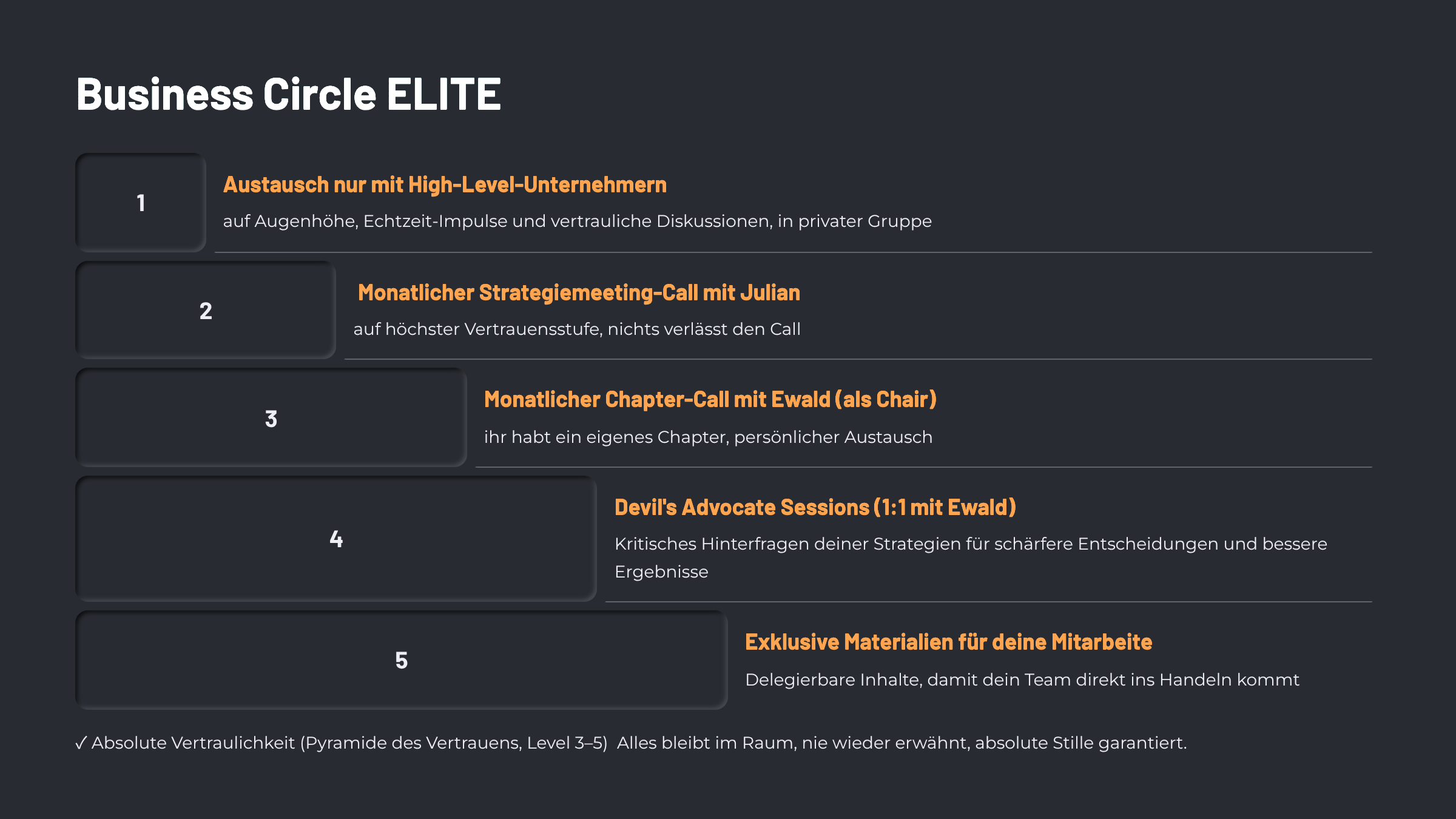The height and width of the screenshot is (819, 1456).
Task: Select the numbered box 2
Action: [x=206, y=311]
